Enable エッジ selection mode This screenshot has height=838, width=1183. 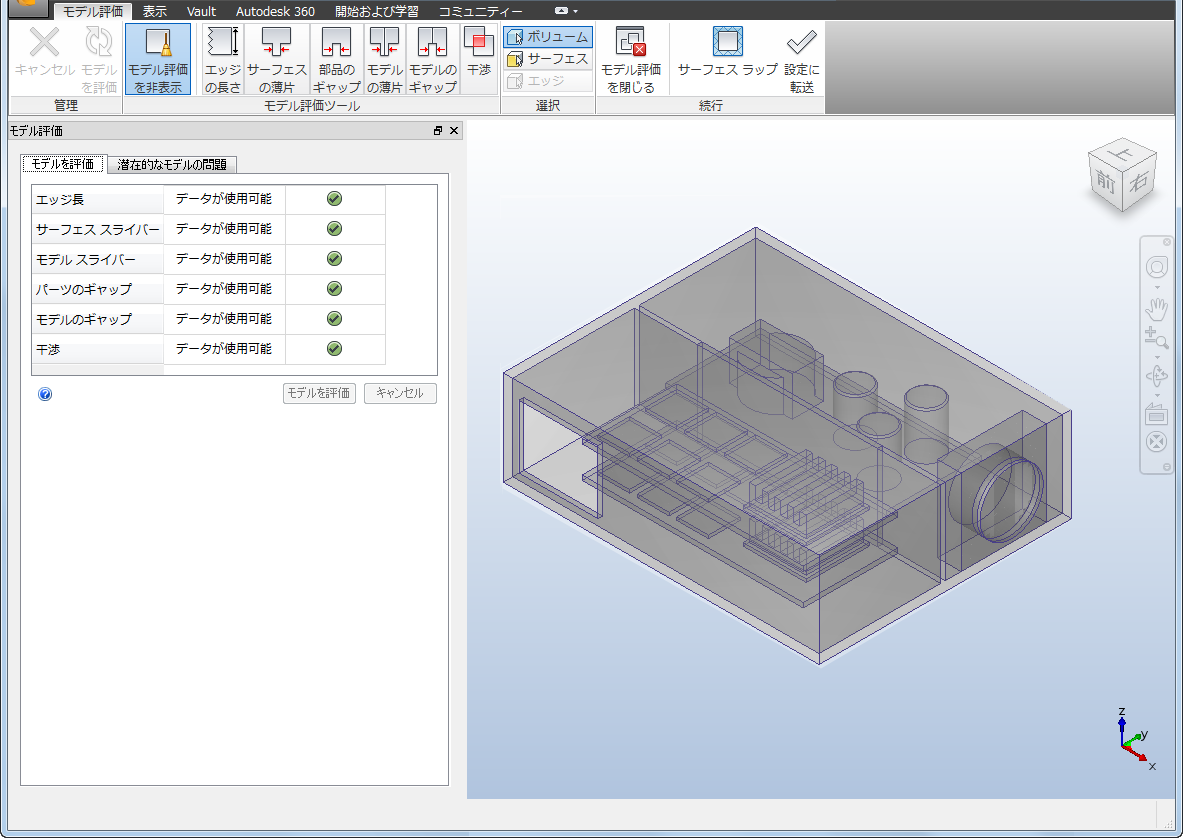(x=548, y=81)
